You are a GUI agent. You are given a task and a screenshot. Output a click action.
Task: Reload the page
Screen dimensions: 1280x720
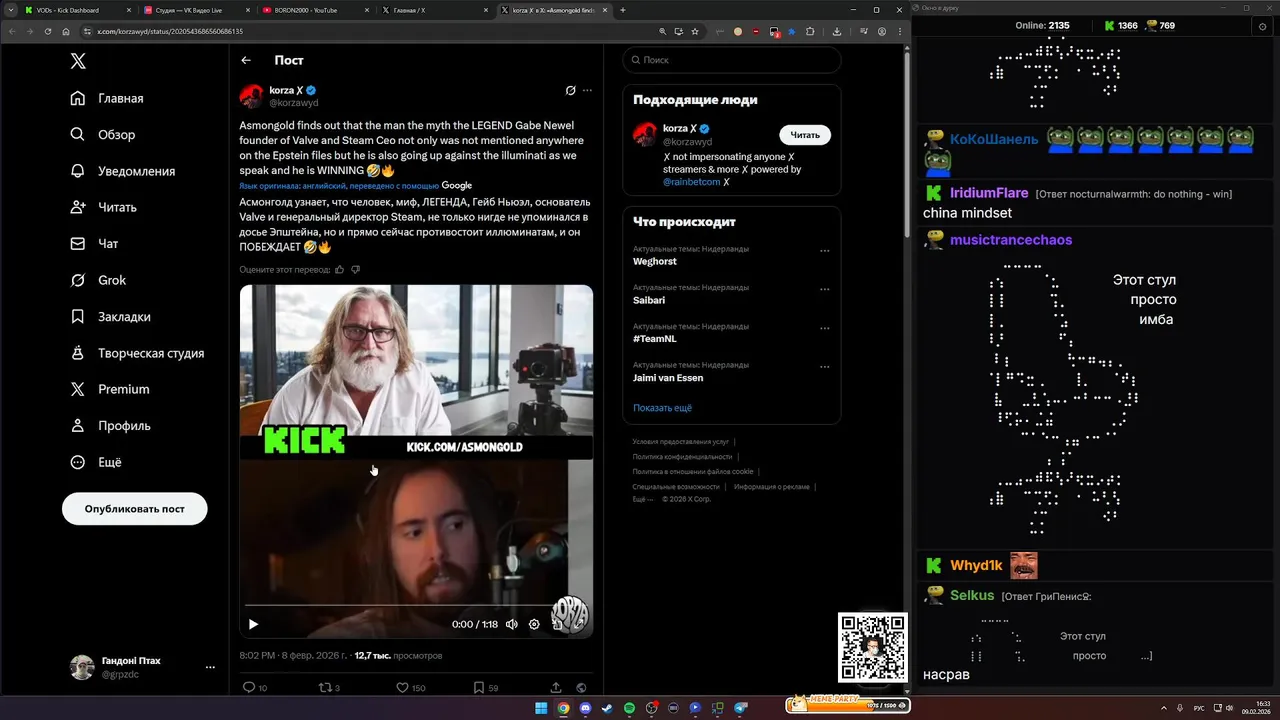pyautogui.click(x=48, y=31)
